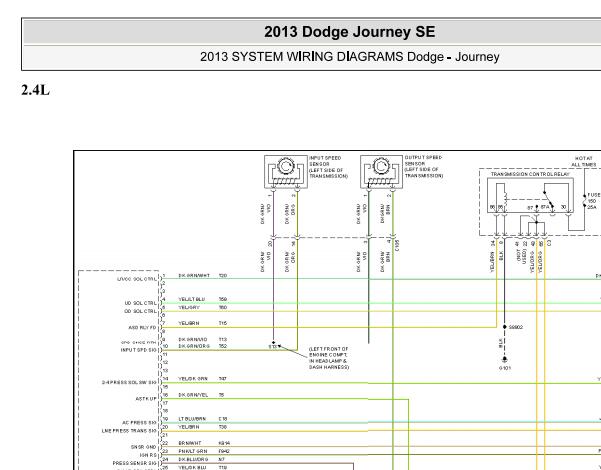Click the "LINE PRESS TRANS SIG" pin label
Viewport: 601px width, 470px height.
click(130, 431)
